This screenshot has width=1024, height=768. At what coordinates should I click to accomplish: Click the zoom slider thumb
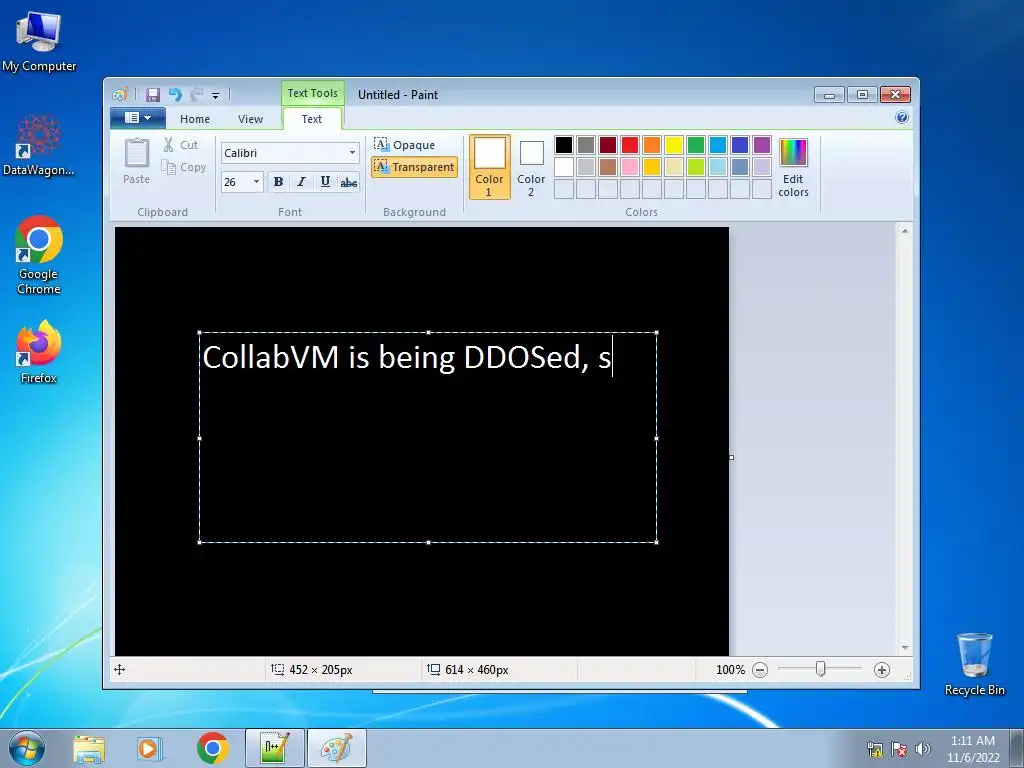[x=820, y=669]
